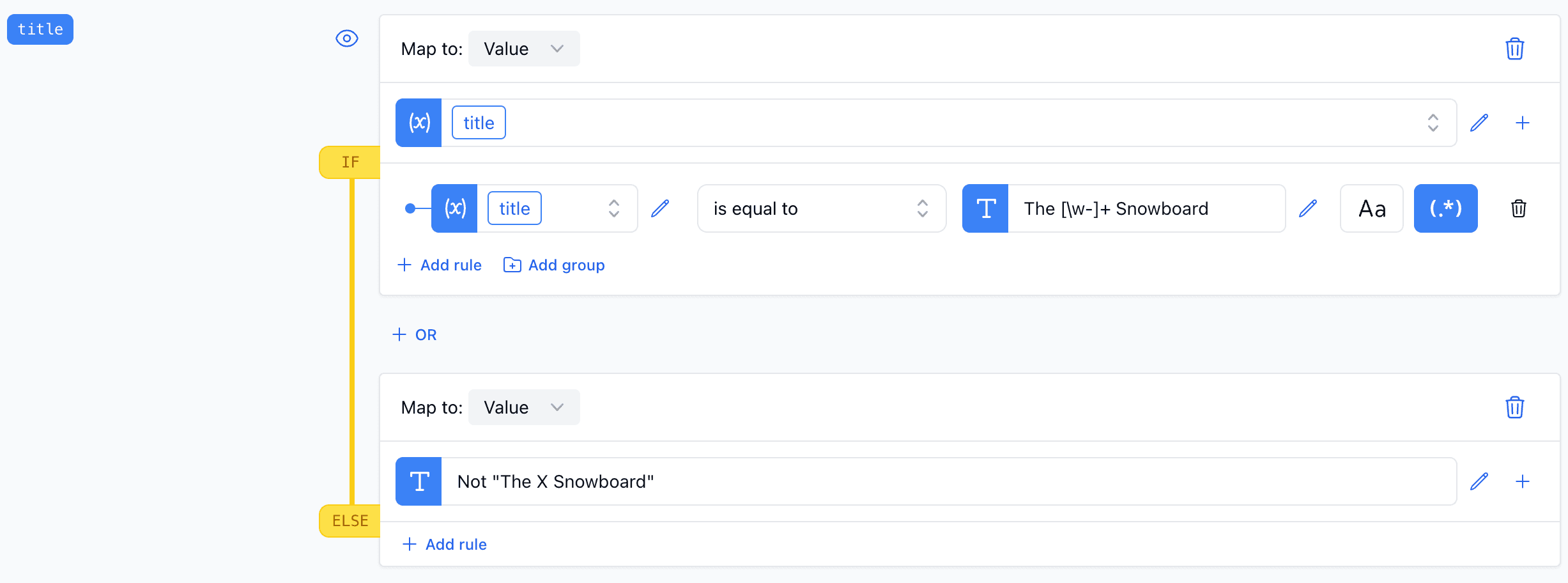Click Add rule under the IF condition
Viewport: 1568px width, 583px height.
440,265
